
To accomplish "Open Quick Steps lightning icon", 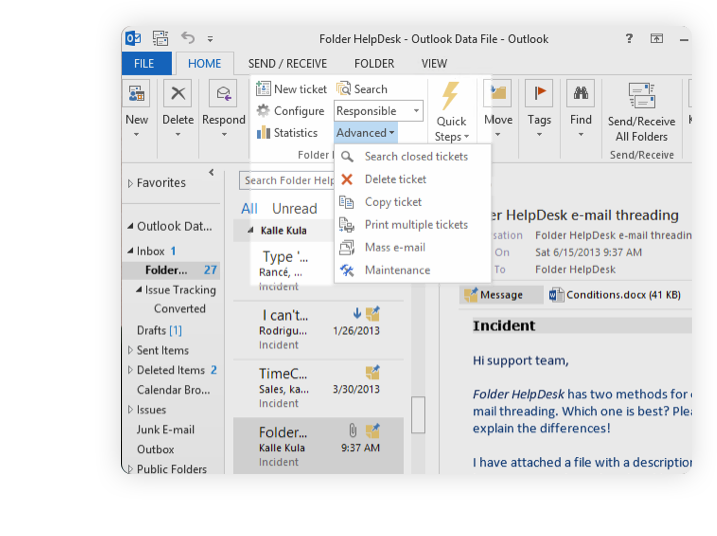I will point(451,95).
